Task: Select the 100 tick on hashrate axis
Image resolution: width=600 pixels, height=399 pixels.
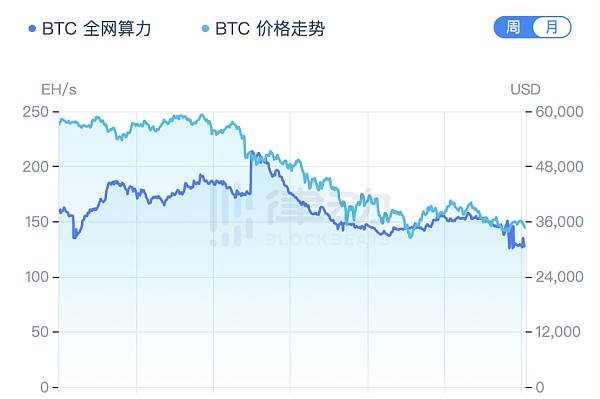Action: pyautogui.click(x=37, y=277)
